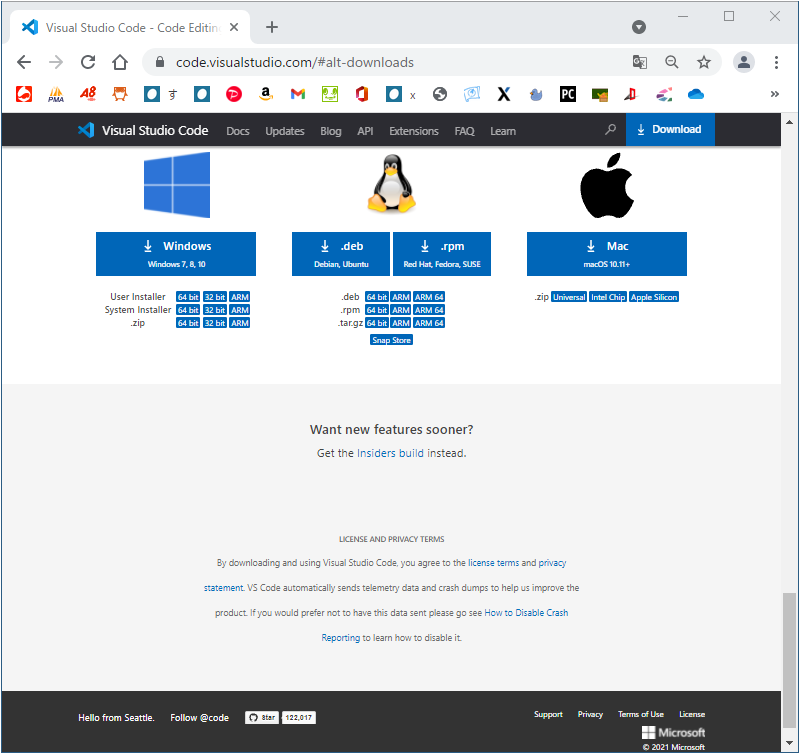This screenshot has height=755, width=800.
Task: Open the tab search dropdown arrow
Action: (x=639, y=27)
